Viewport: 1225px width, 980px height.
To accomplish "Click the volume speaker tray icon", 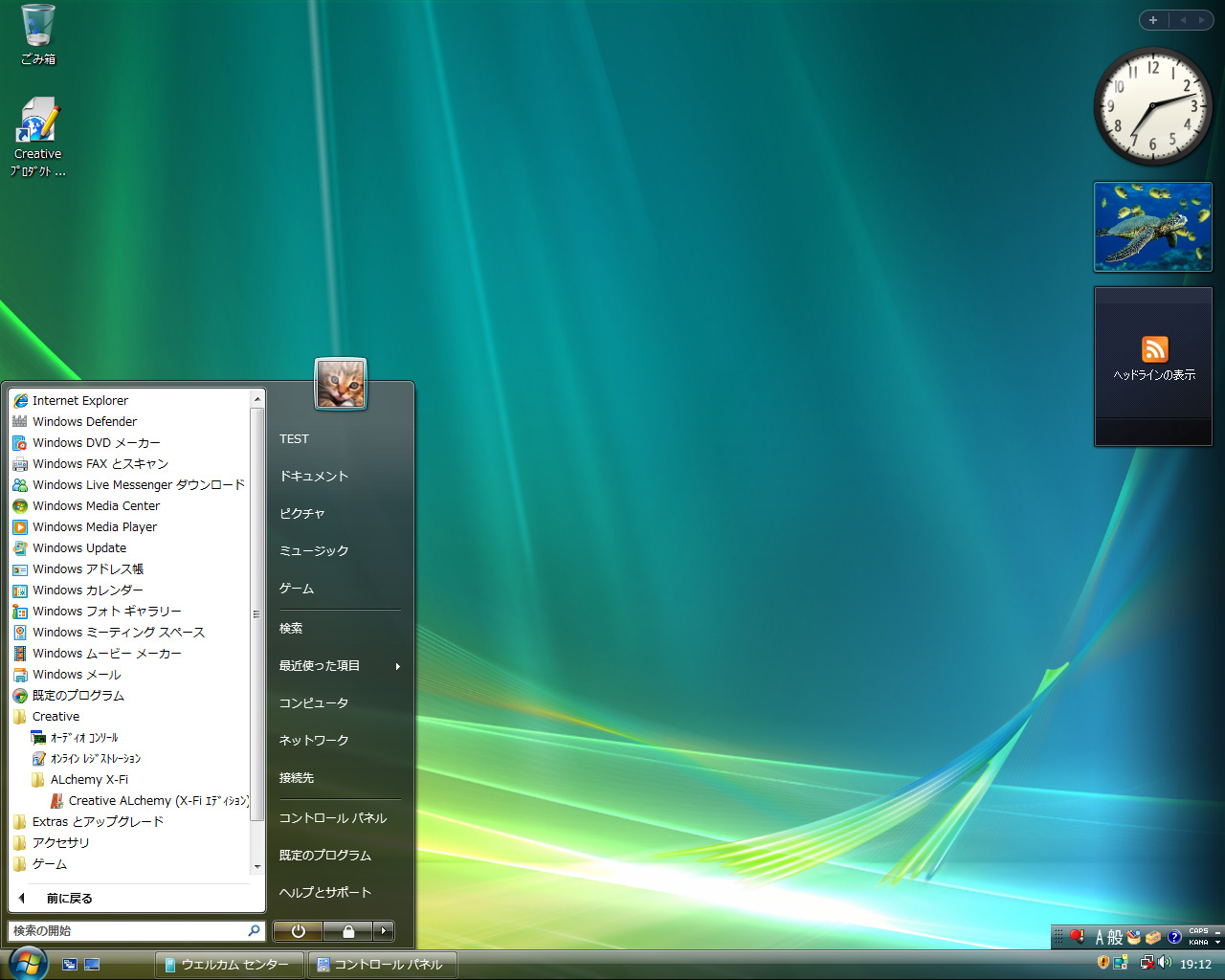I will pos(1165,963).
